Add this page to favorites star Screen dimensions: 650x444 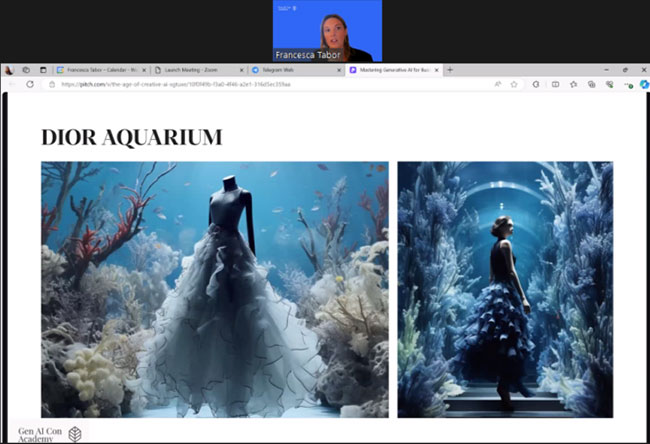pyautogui.click(x=514, y=84)
